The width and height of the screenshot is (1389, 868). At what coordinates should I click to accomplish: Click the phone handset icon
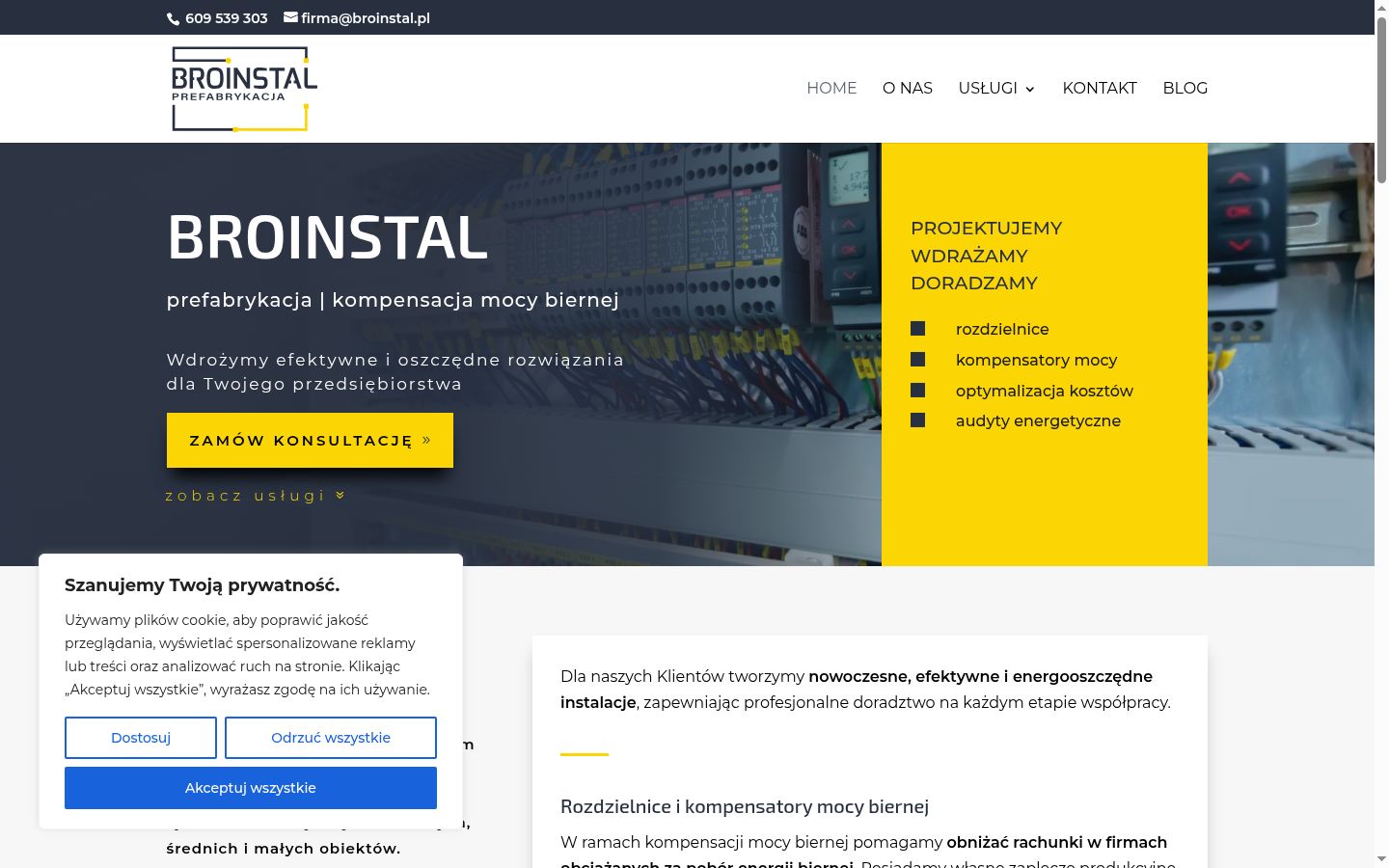coord(174,18)
